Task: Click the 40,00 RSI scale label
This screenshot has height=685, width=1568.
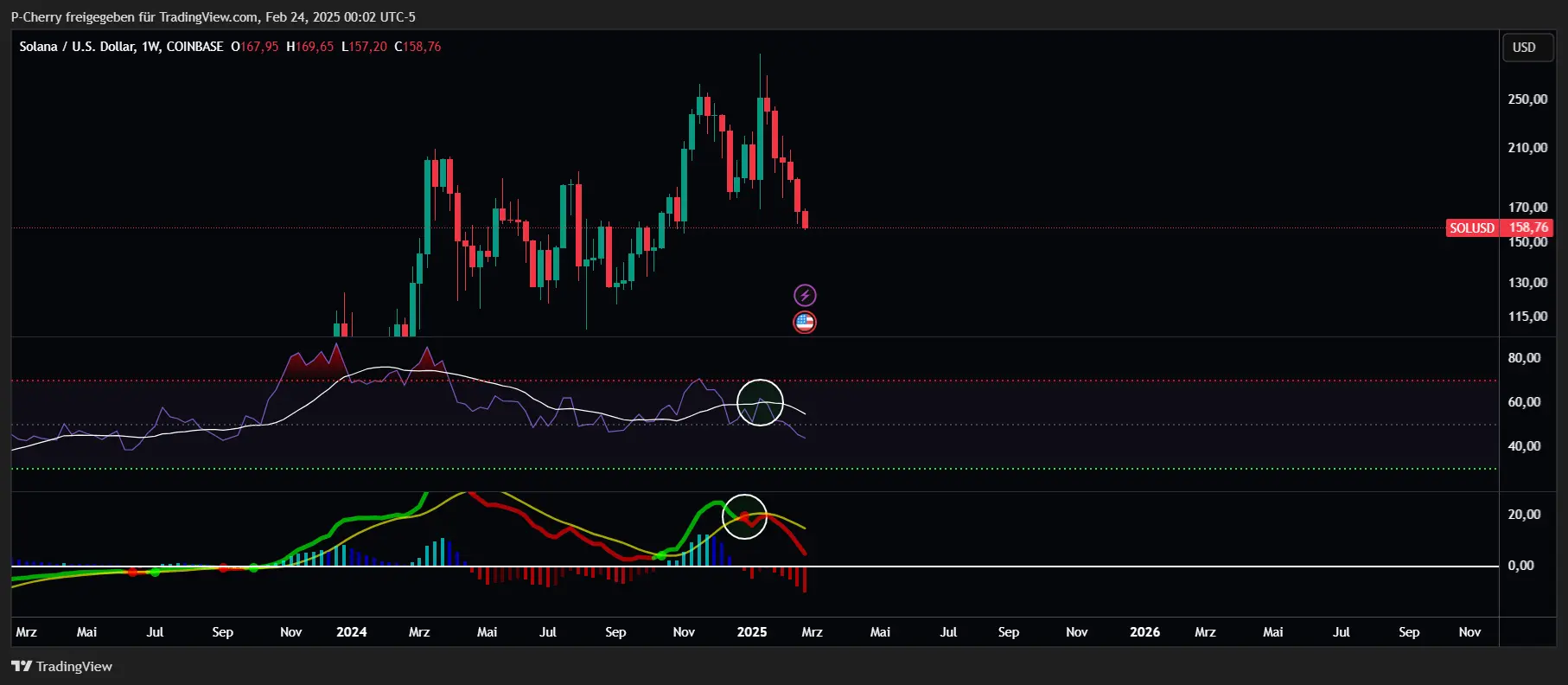Action: coord(1524,446)
